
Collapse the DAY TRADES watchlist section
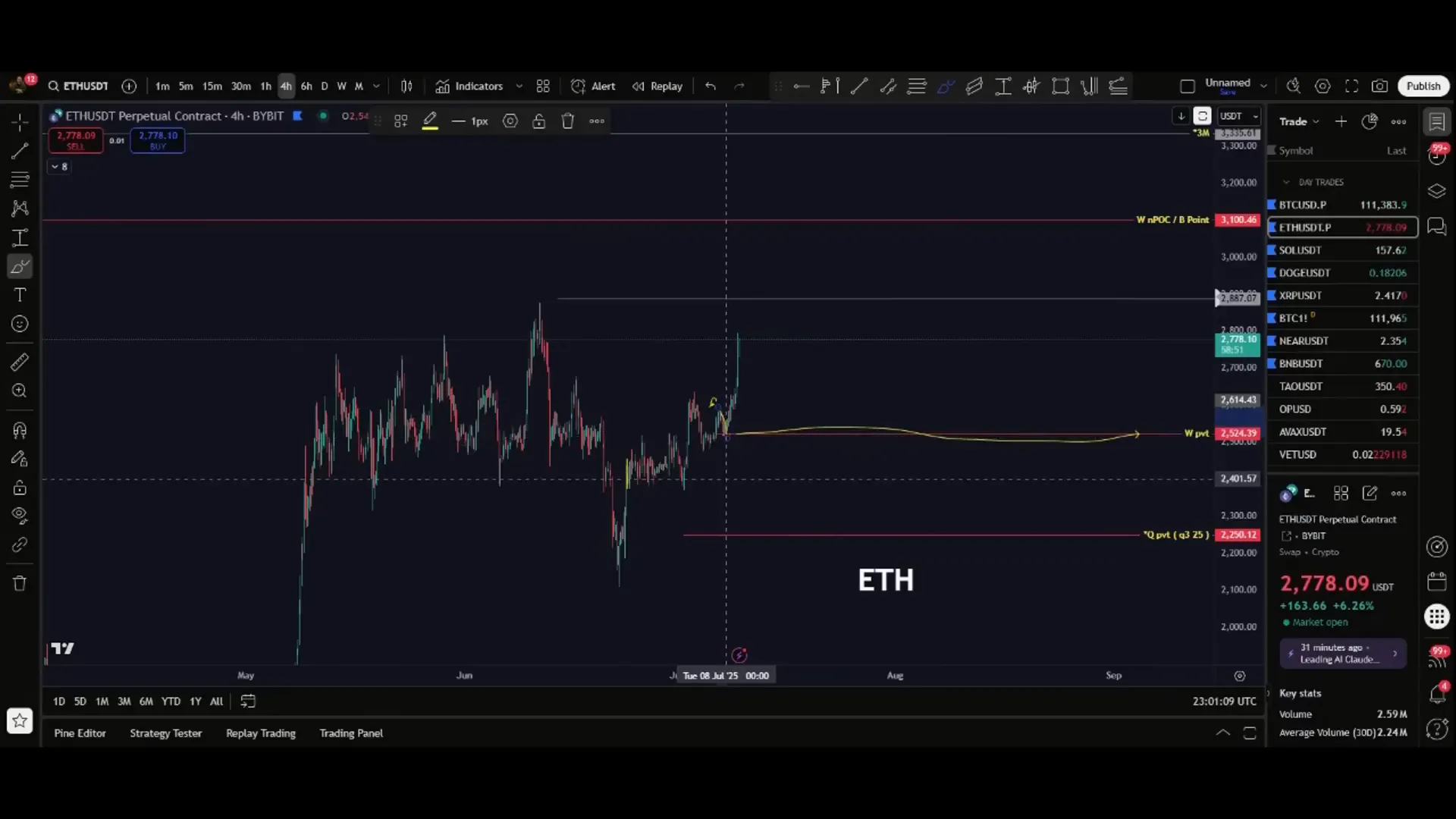tap(1286, 183)
